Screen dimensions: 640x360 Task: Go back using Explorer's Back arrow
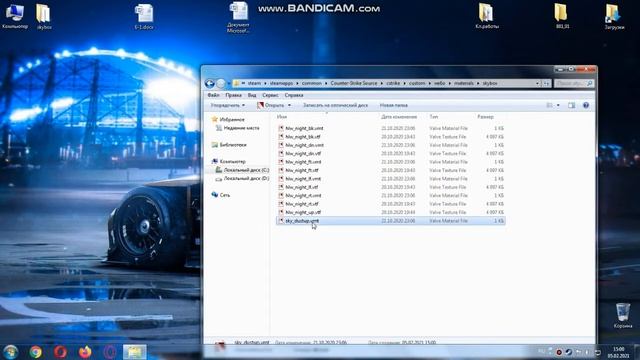pyautogui.click(x=210, y=83)
